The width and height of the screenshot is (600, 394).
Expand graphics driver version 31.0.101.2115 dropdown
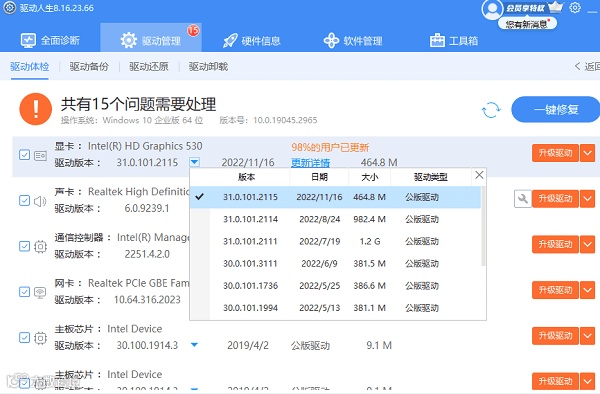[x=194, y=162]
